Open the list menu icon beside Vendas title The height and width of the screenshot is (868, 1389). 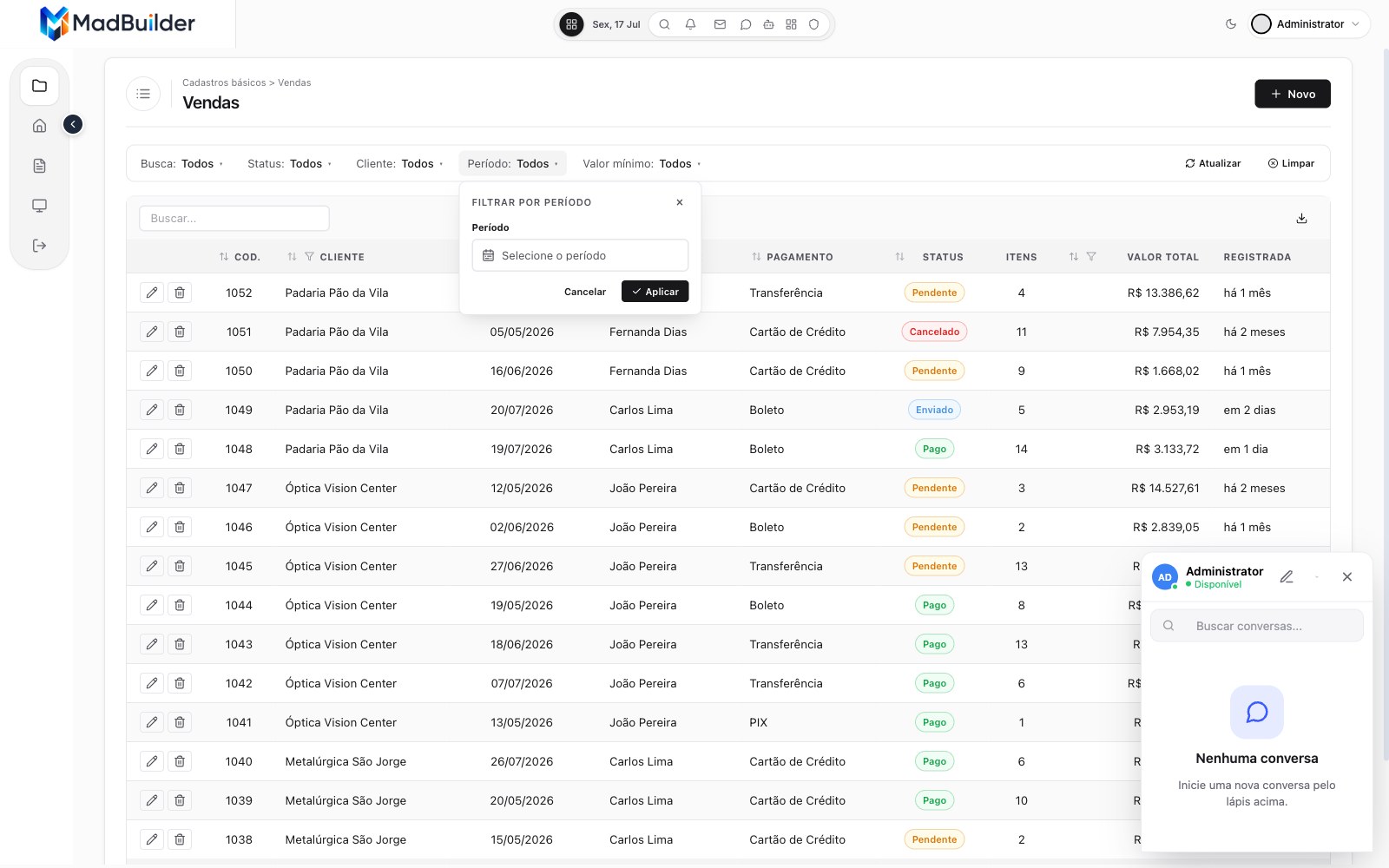tap(143, 94)
